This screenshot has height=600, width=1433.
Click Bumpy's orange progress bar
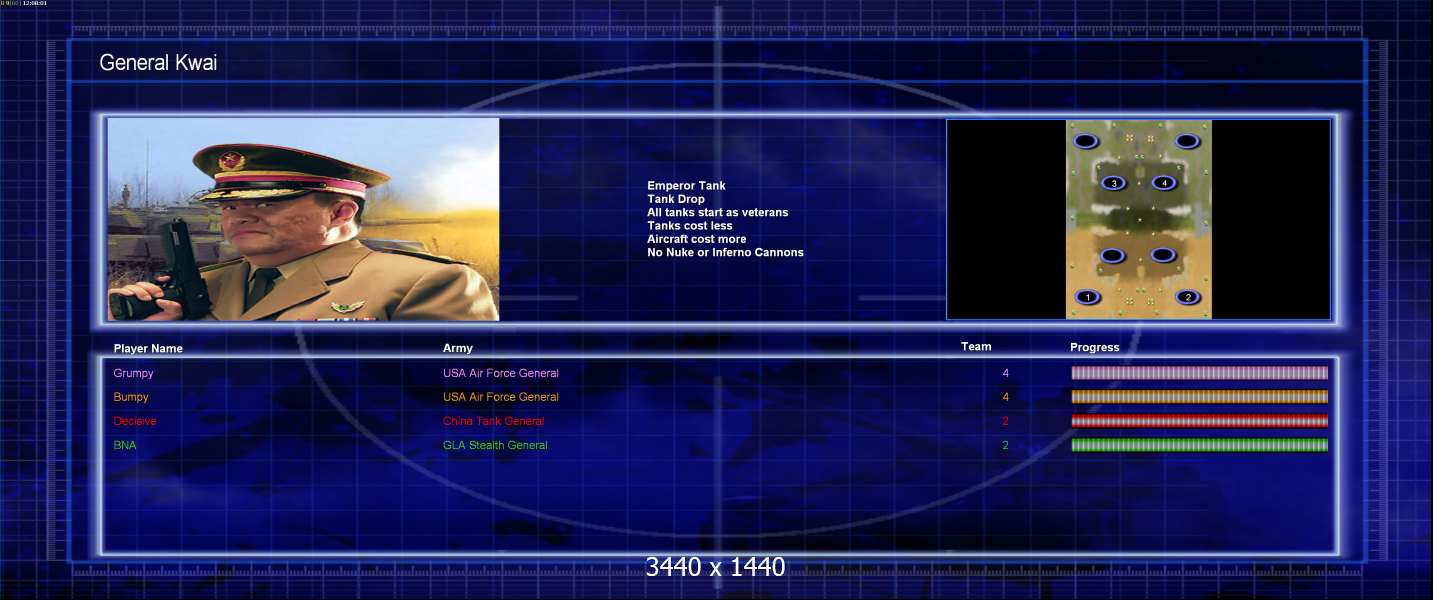point(1199,397)
